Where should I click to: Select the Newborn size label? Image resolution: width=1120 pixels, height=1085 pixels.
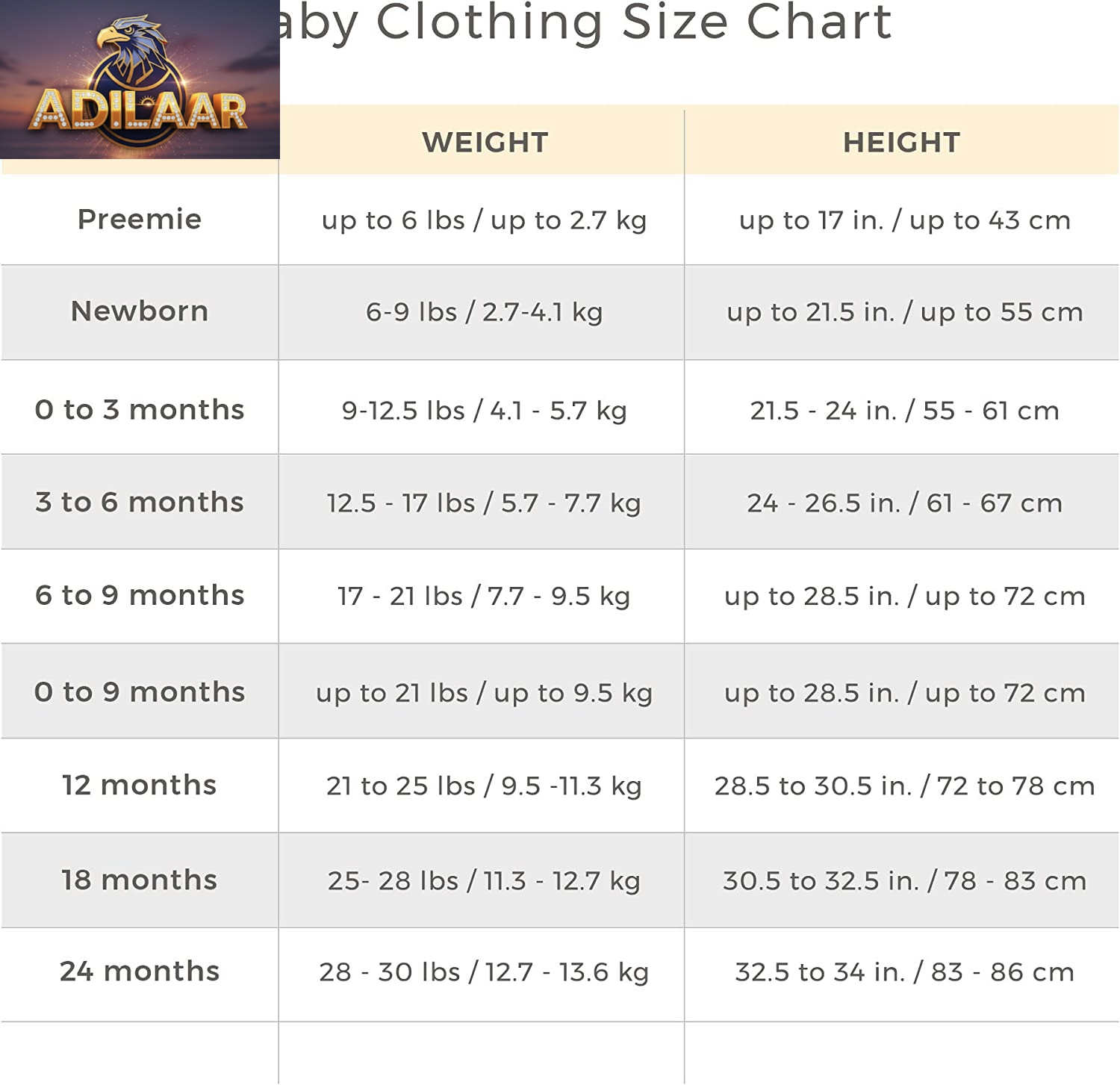point(140,311)
